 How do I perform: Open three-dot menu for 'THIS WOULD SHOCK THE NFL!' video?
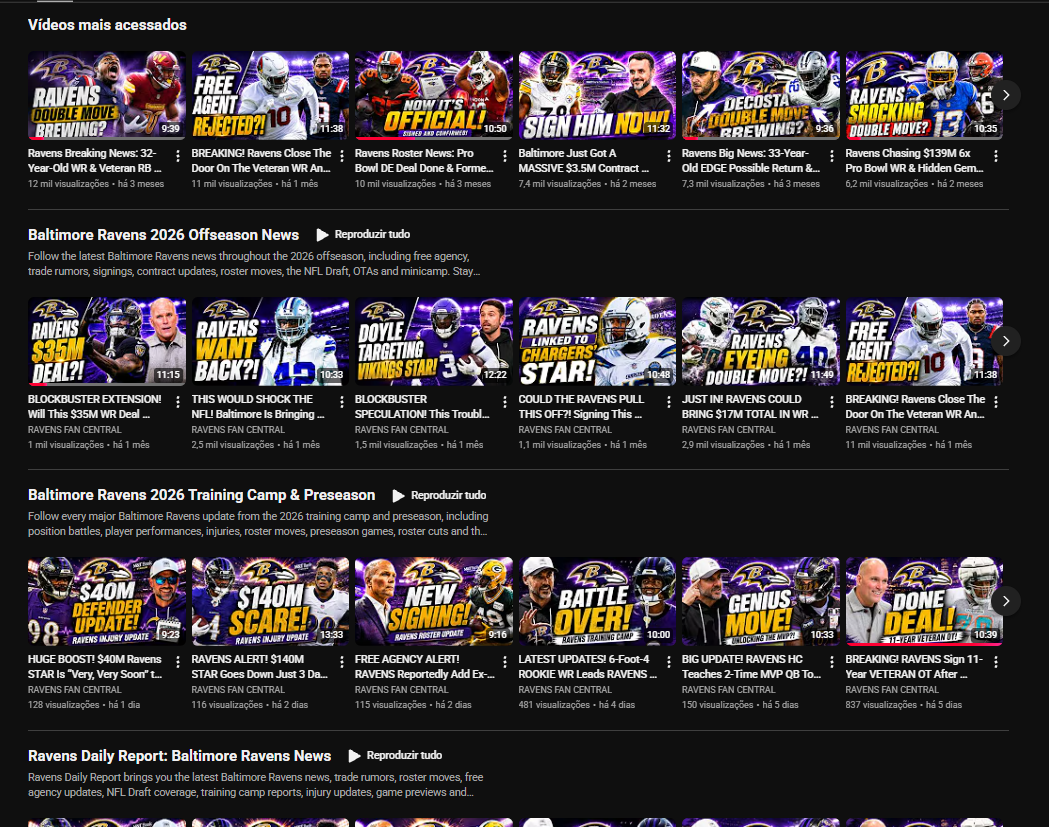click(x=342, y=401)
